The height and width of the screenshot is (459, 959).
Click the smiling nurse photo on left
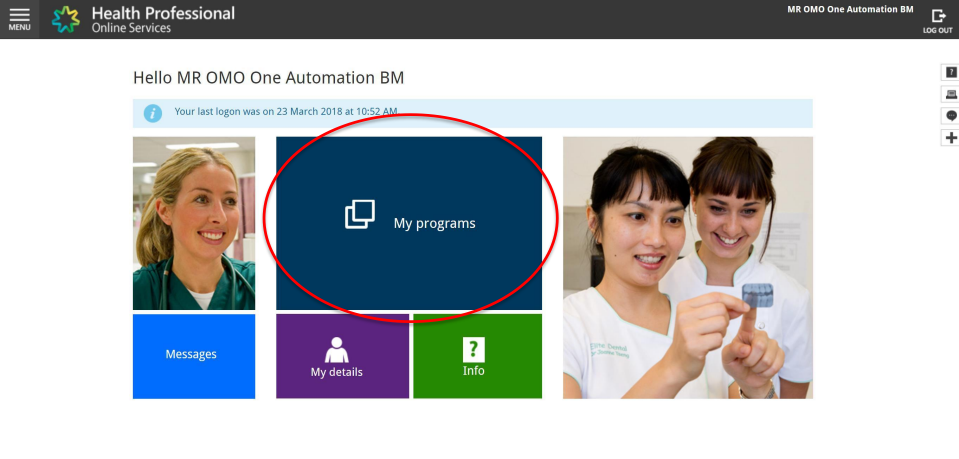click(x=193, y=223)
